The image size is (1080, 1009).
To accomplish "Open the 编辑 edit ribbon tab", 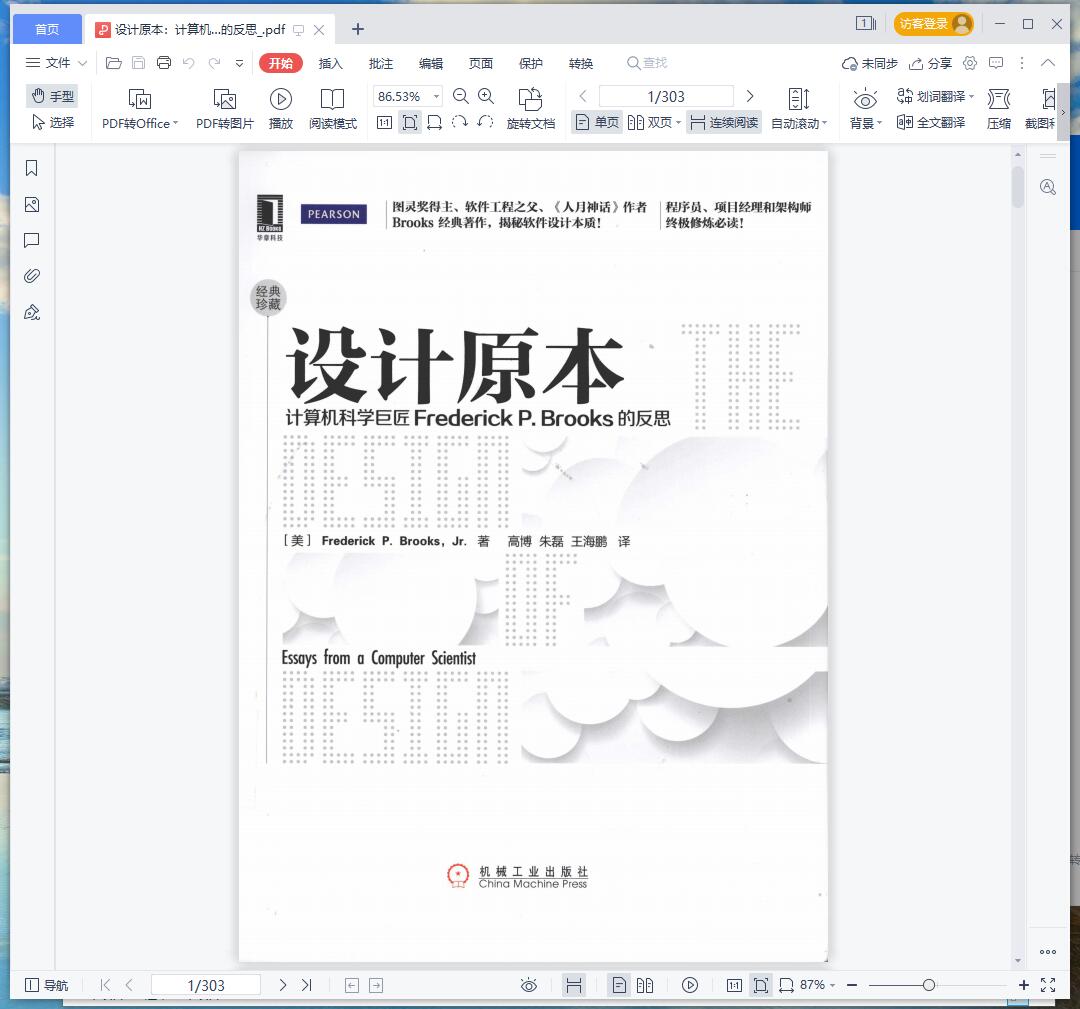I will pyautogui.click(x=431, y=63).
